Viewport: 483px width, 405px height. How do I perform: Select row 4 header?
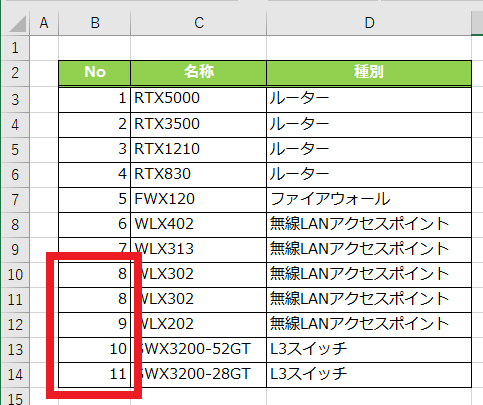(15, 125)
